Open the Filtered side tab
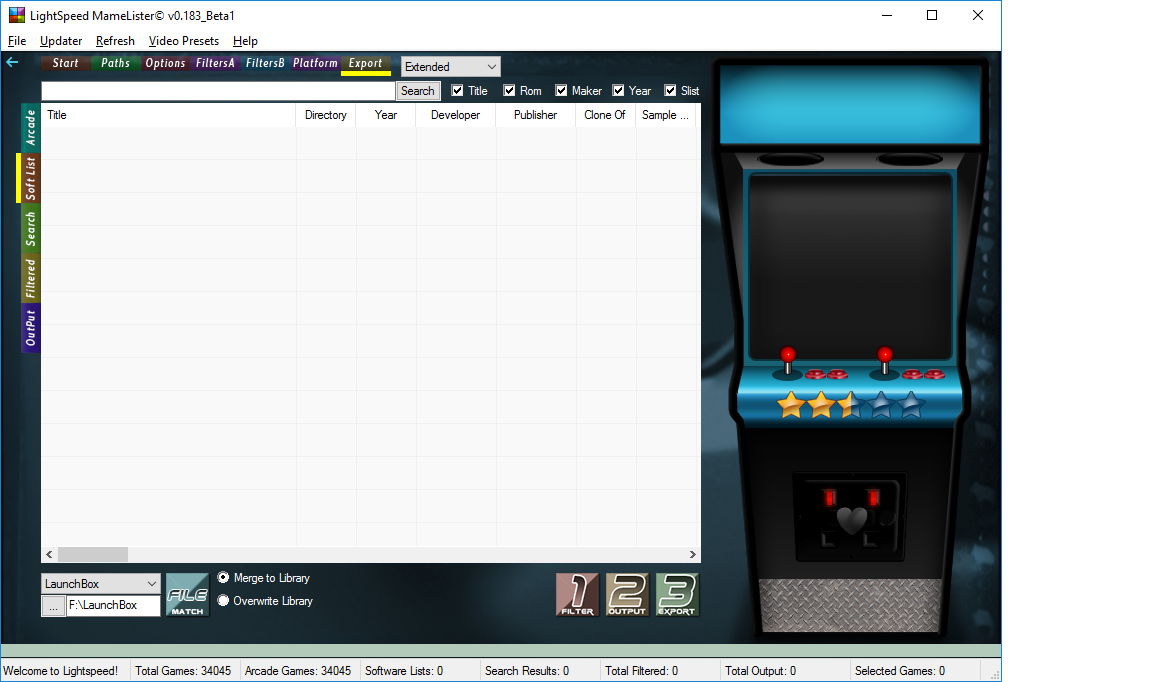 [31, 278]
